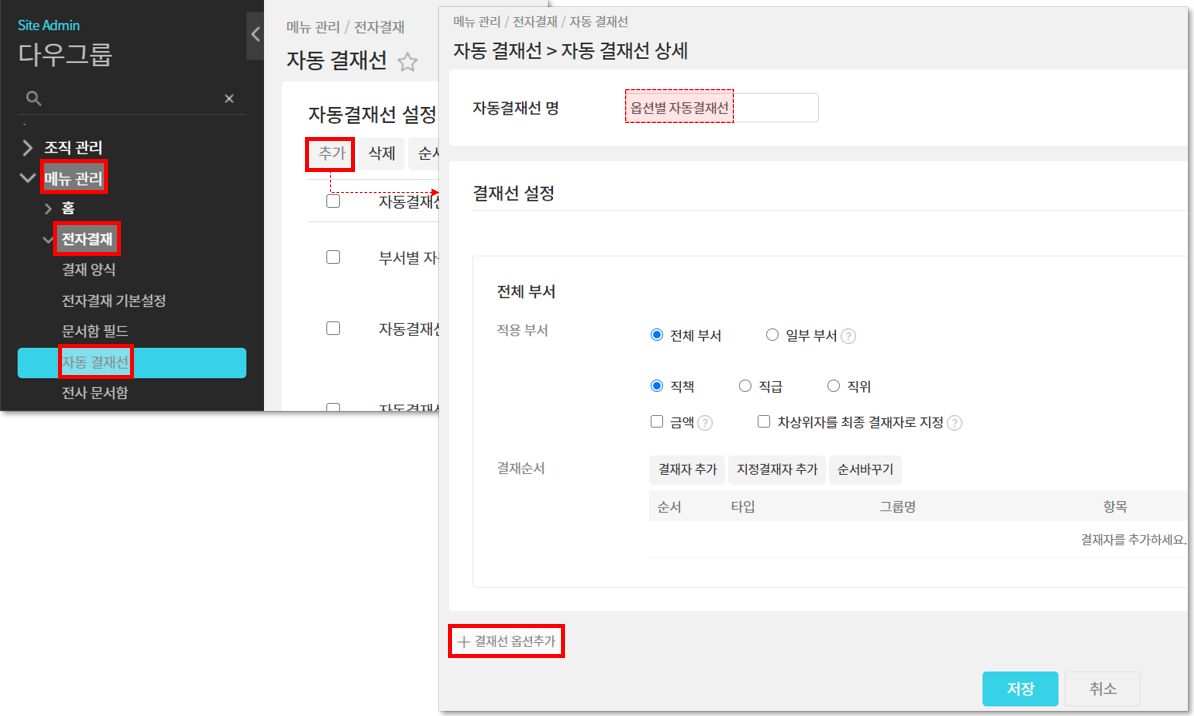
Task: Collapse sidebar with left chevron icon
Action: 255,35
